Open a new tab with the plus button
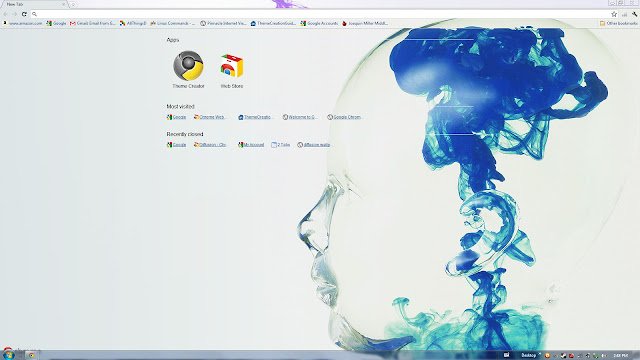The image size is (640, 360). coord(73,4)
